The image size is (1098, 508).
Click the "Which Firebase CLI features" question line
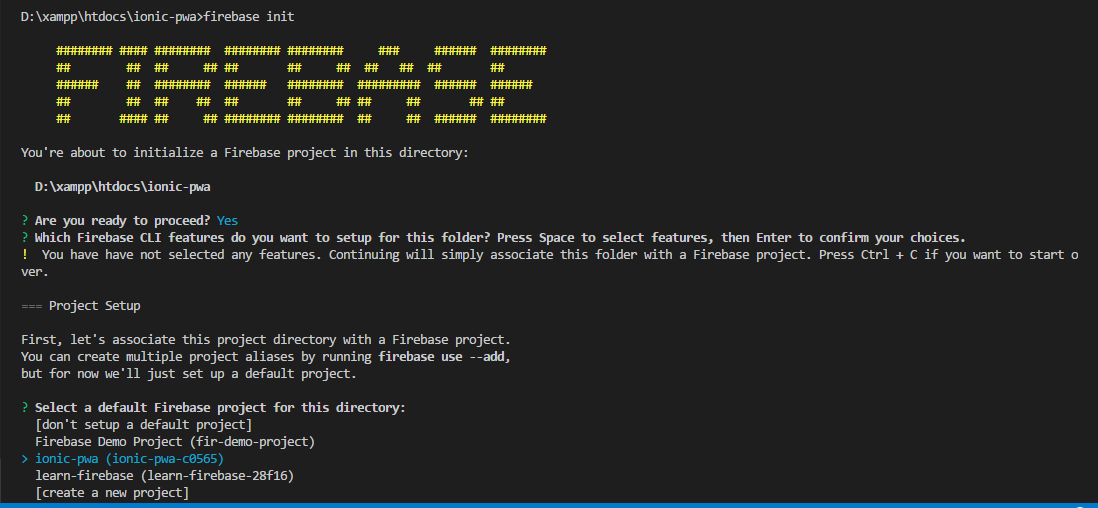pos(494,238)
